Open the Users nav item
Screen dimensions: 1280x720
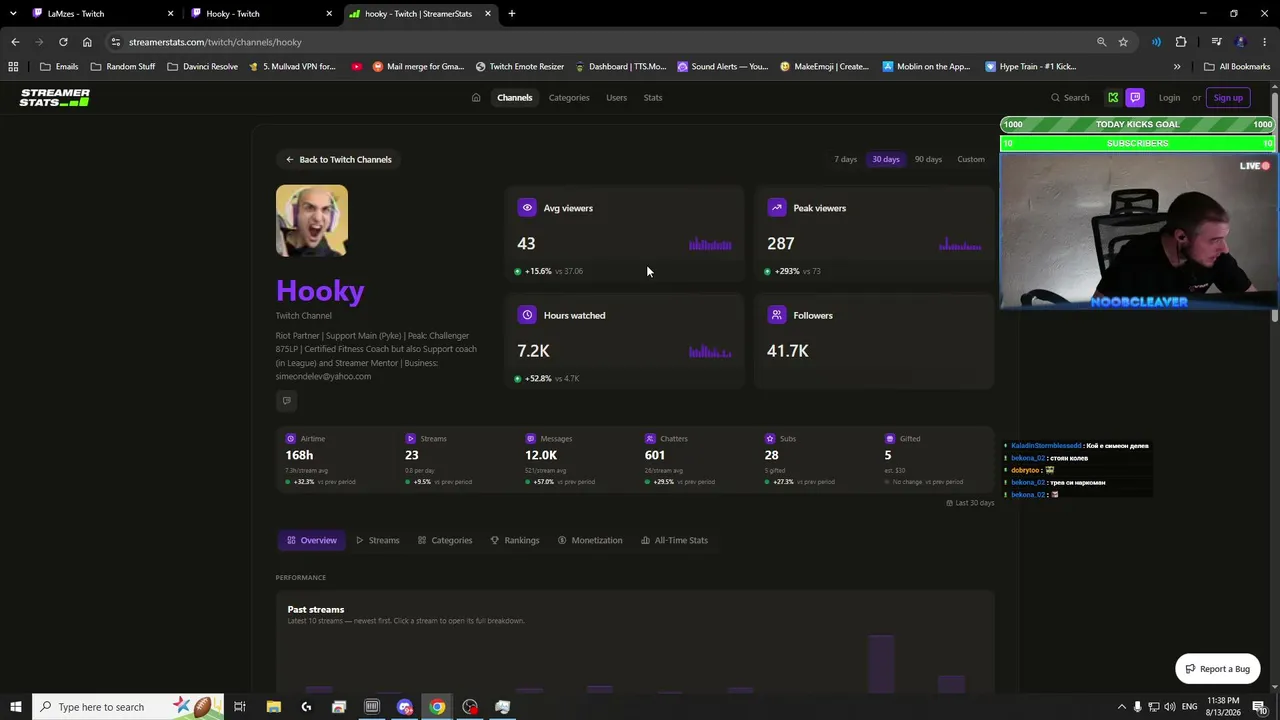pyautogui.click(x=616, y=98)
